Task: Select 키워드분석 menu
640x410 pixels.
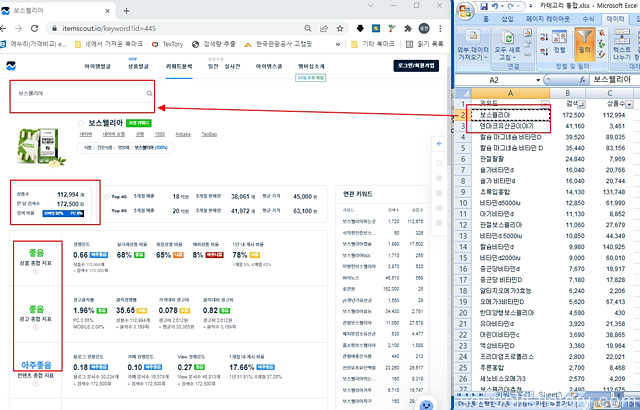Action: (179, 66)
